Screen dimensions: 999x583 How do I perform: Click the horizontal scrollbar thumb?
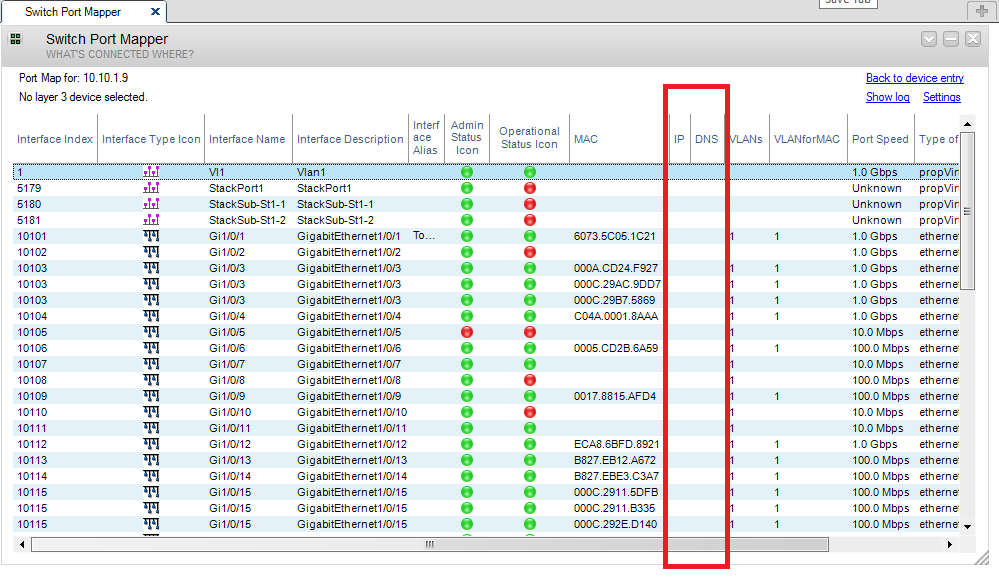click(430, 544)
